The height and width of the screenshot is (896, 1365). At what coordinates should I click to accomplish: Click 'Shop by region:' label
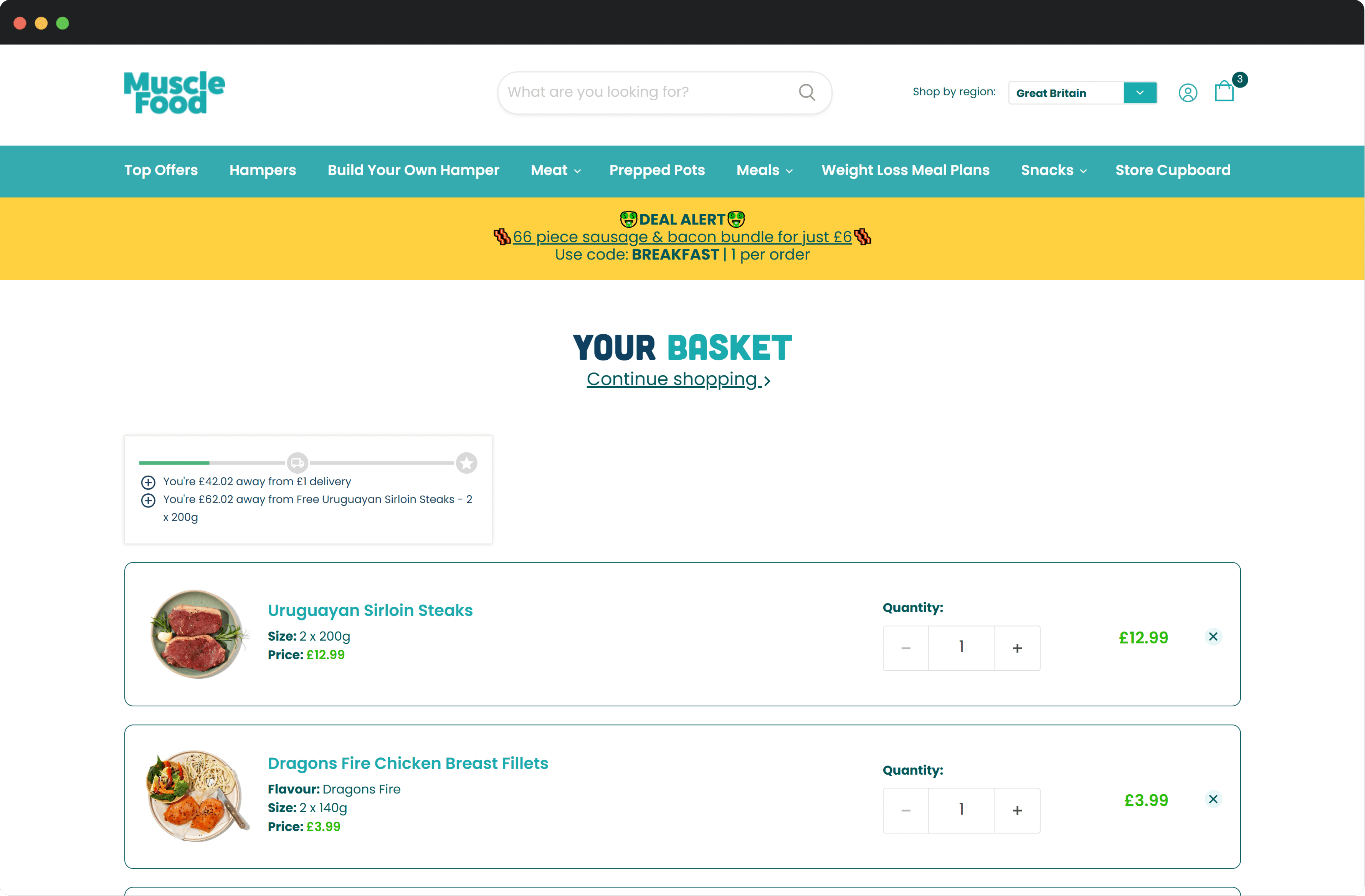click(x=954, y=92)
